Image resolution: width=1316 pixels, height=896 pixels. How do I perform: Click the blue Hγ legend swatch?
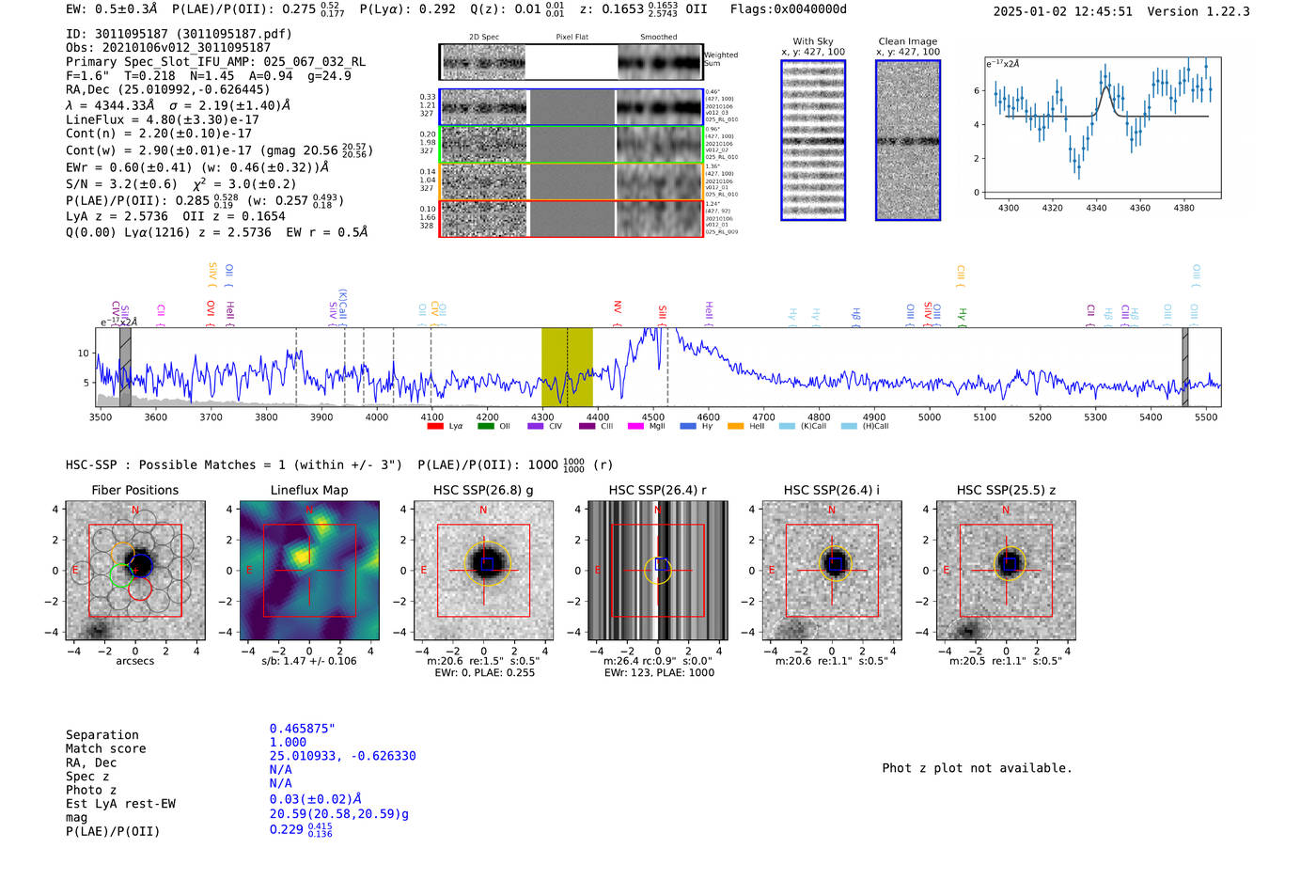tap(688, 427)
